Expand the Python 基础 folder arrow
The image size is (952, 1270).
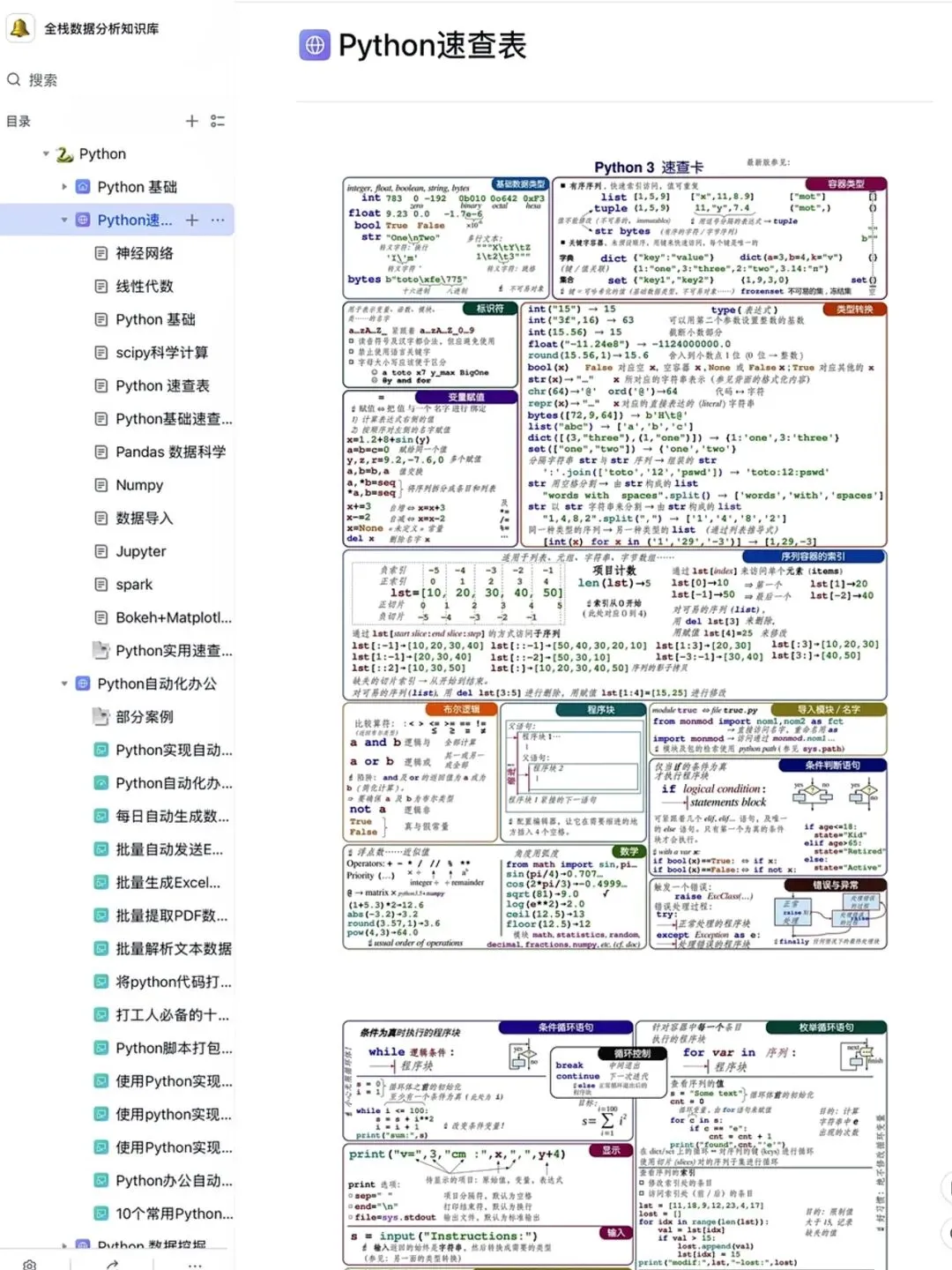coord(64,187)
